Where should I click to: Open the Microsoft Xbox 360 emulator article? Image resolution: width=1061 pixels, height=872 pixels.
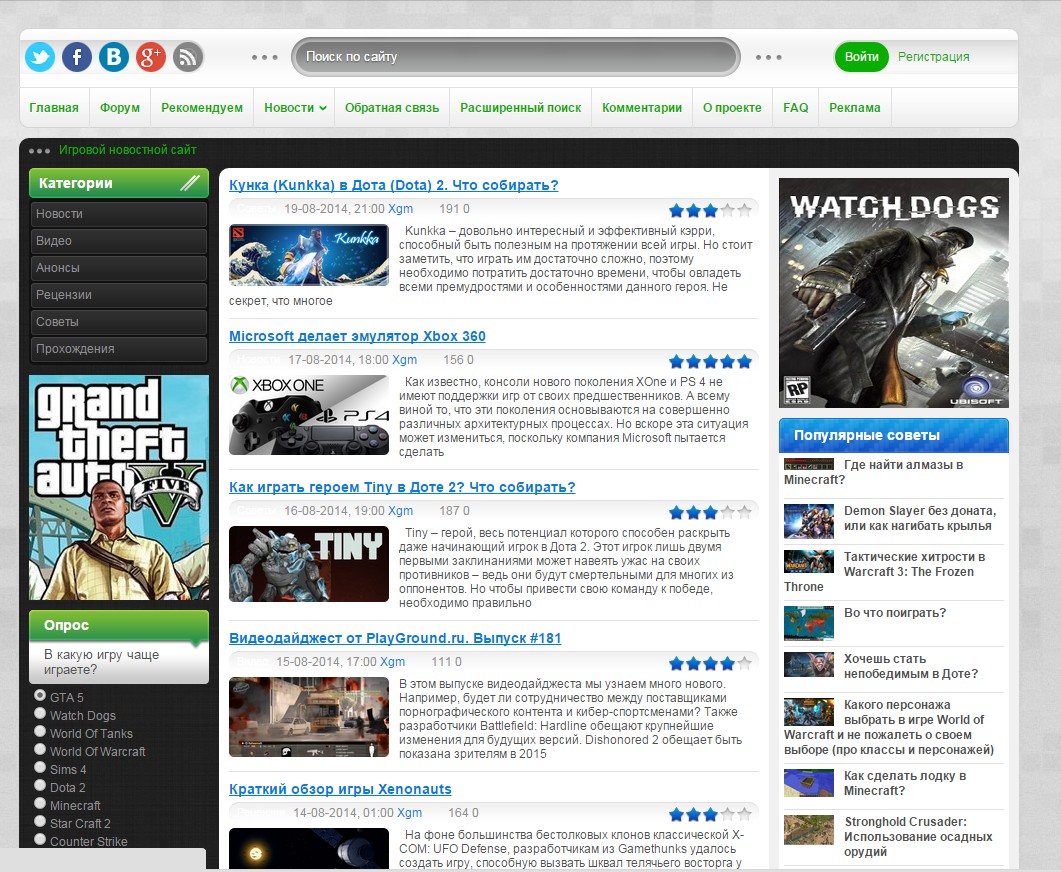tap(357, 336)
